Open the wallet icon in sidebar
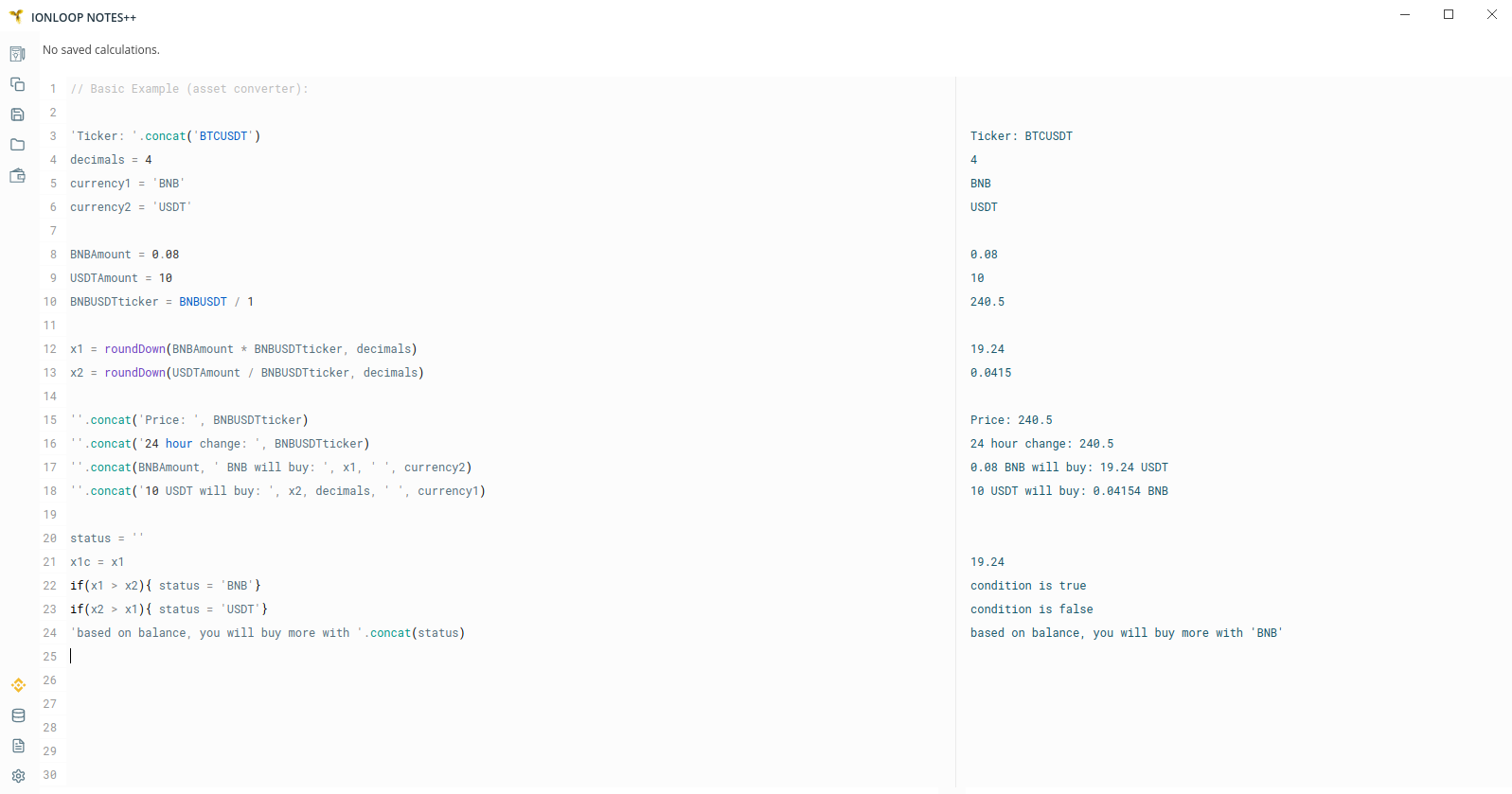The image size is (1512, 794). 17,176
